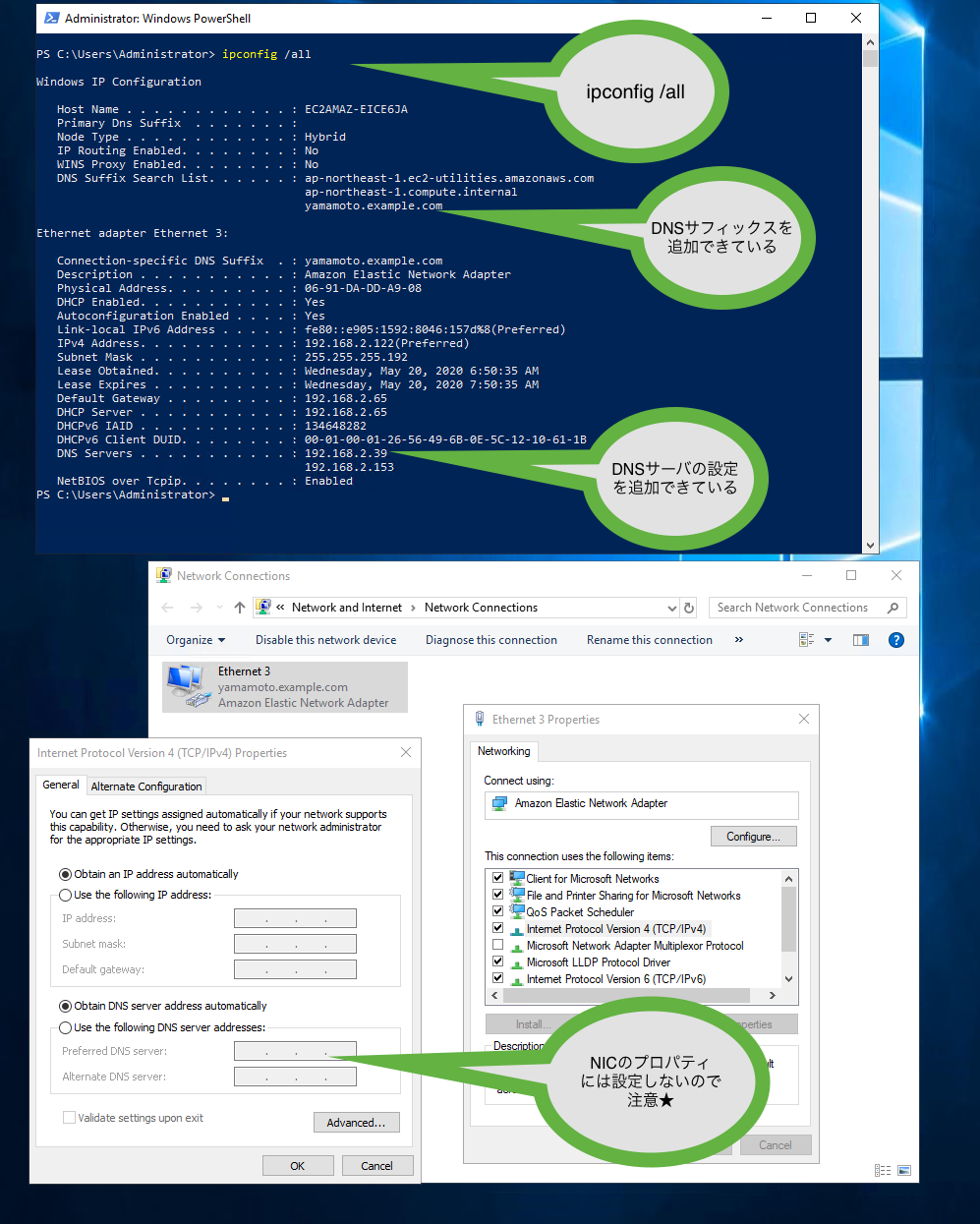Click the search magnifier icon
Image resolution: width=980 pixels, height=1224 pixels.
(x=893, y=608)
